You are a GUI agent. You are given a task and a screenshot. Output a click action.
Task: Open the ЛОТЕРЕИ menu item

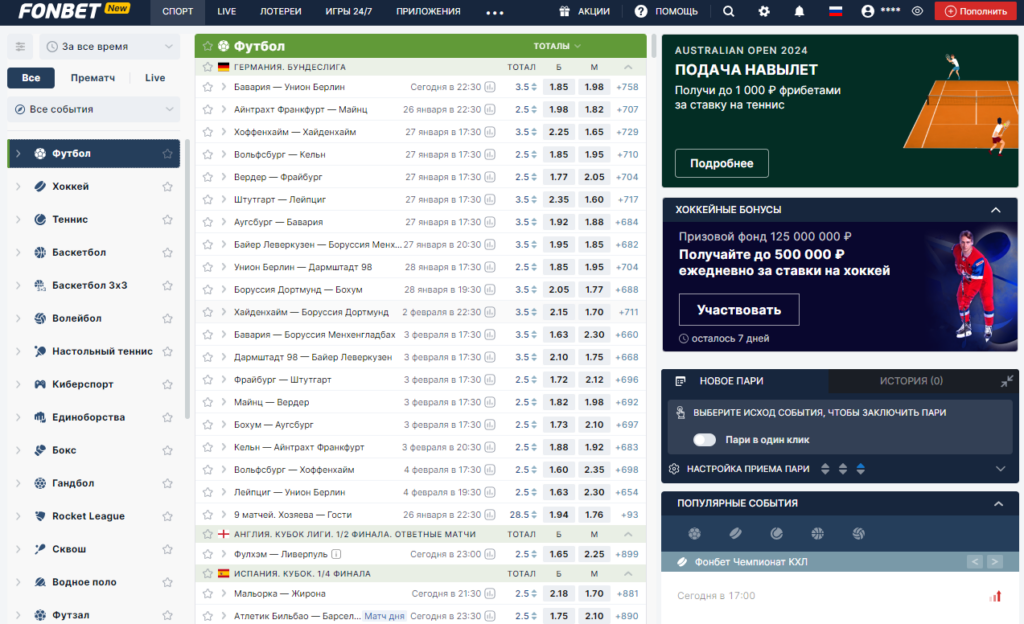pos(281,11)
